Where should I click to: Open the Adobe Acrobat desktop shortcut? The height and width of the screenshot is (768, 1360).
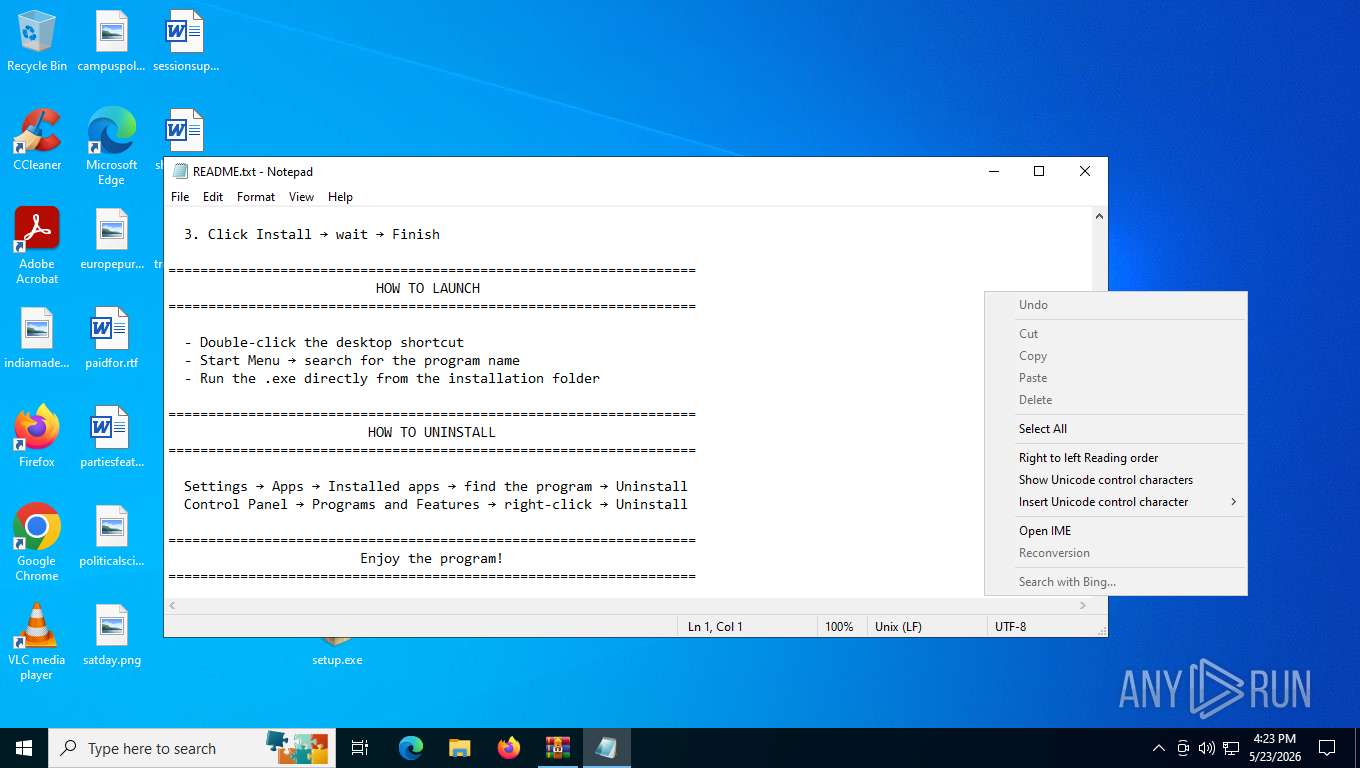[37, 246]
